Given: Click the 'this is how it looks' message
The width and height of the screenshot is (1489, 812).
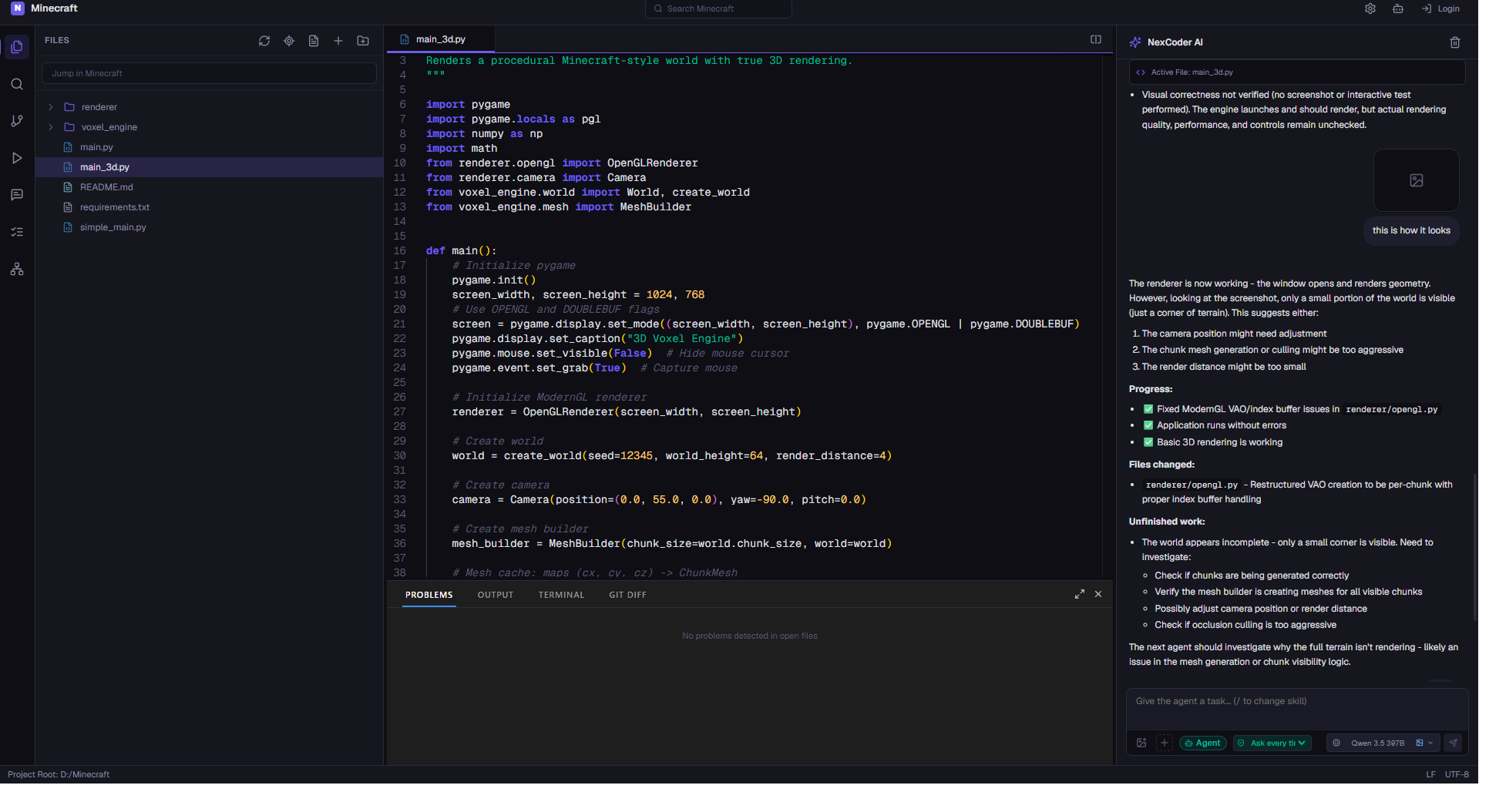Looking at the screenshot, I should pyautogui.click(x=1411, y=230).
